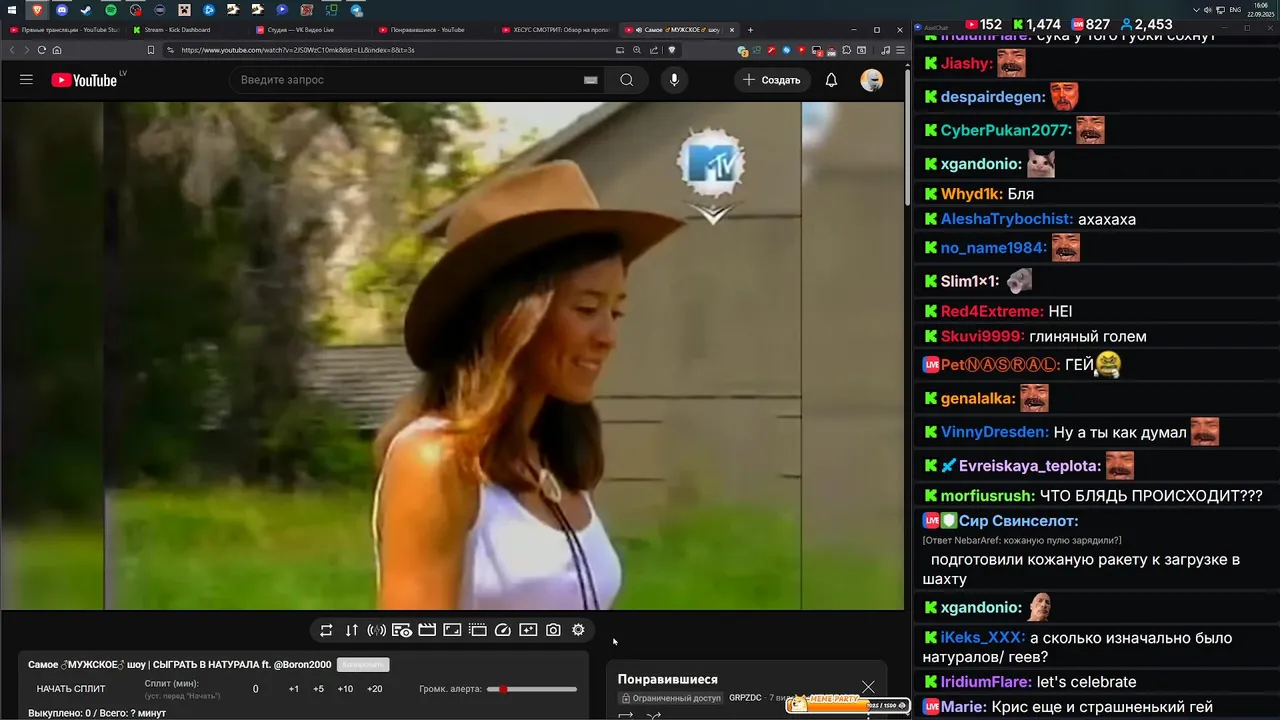Click username iKeks_XXX in chat
The height and width of the screenshot is (720, 1280).
click(x=983, y=638)
